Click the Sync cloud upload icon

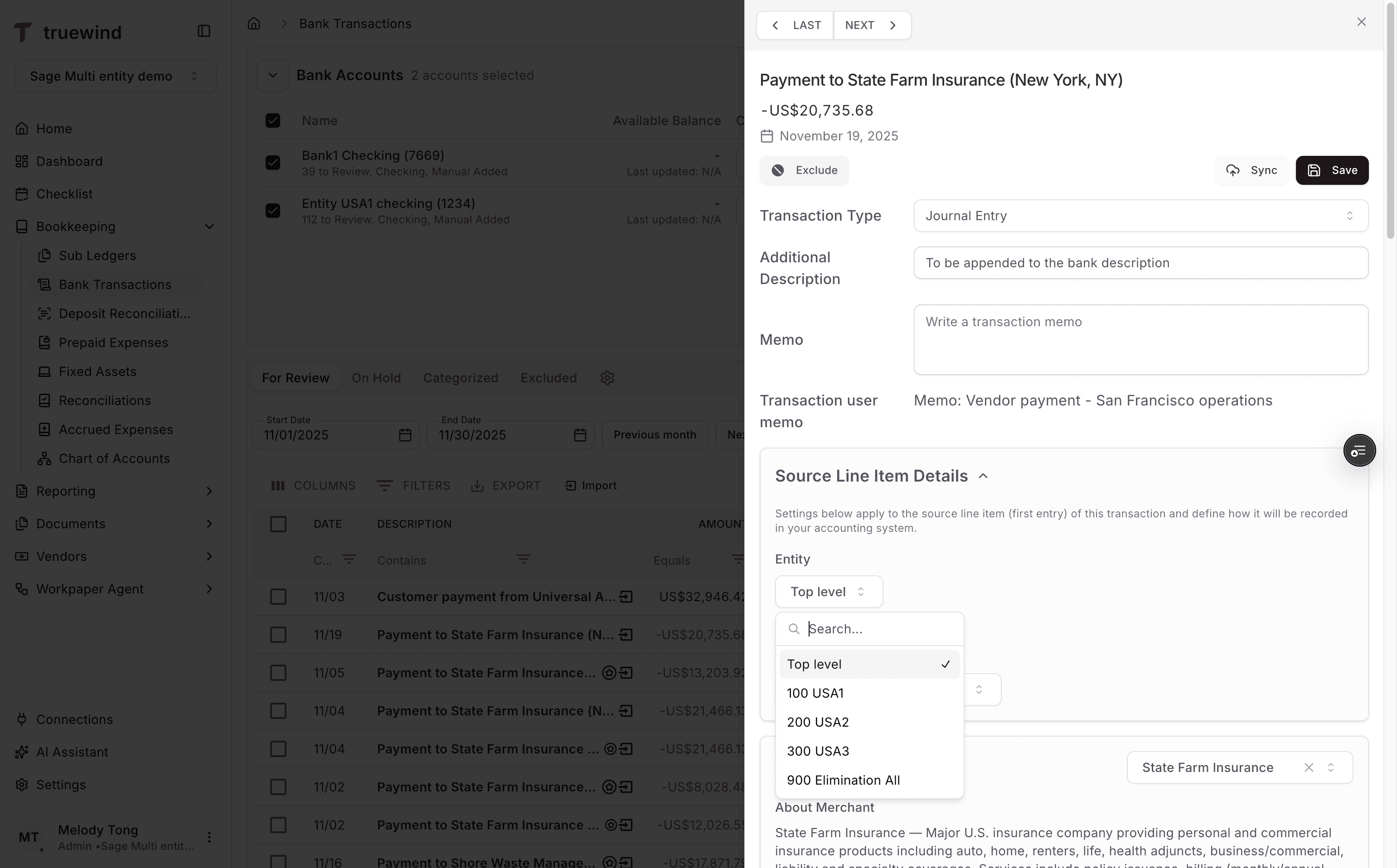[x=1233, y=170]
